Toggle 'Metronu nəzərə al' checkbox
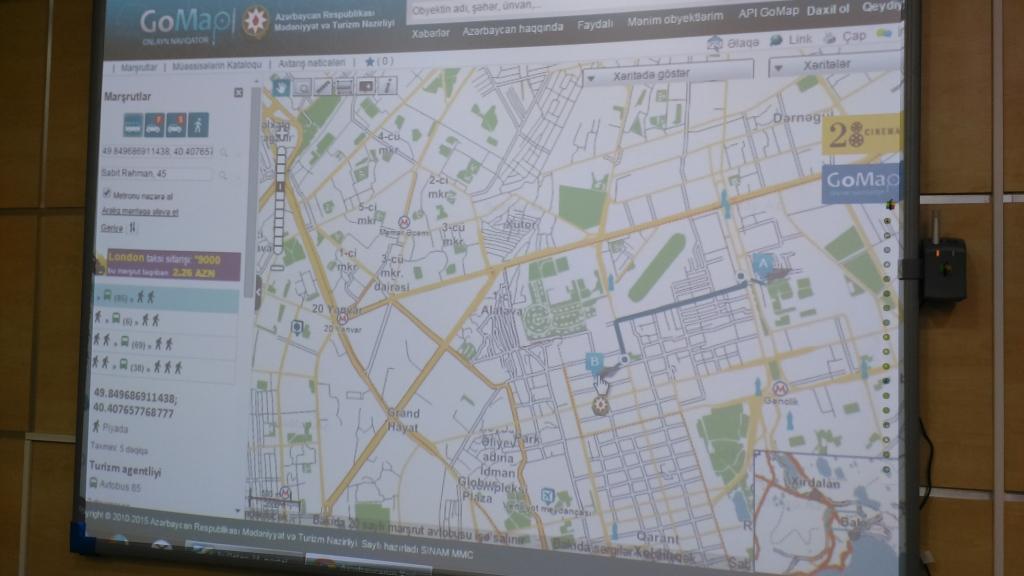Screen dimensions: 1024x576 coord(106,193)
